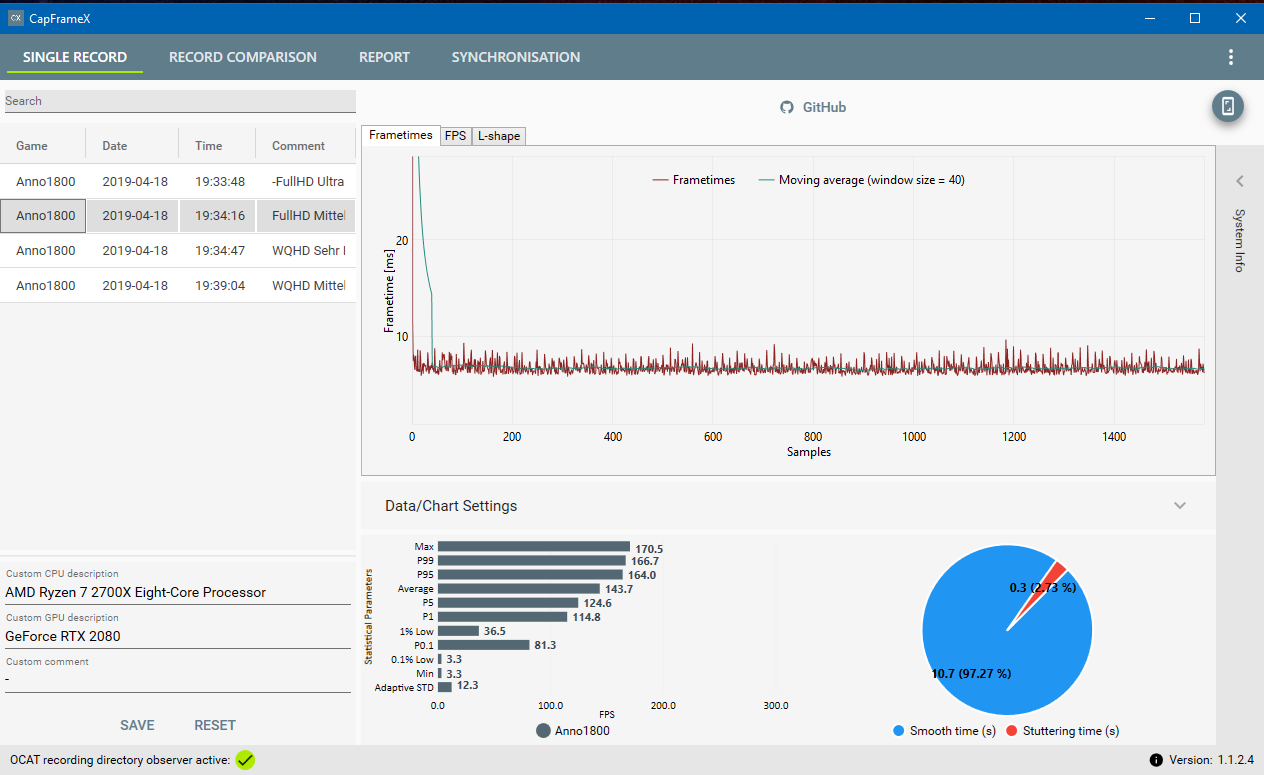
Task: Toggle the Stuttering time legend marker
Action: click(x=1011, y=731)
